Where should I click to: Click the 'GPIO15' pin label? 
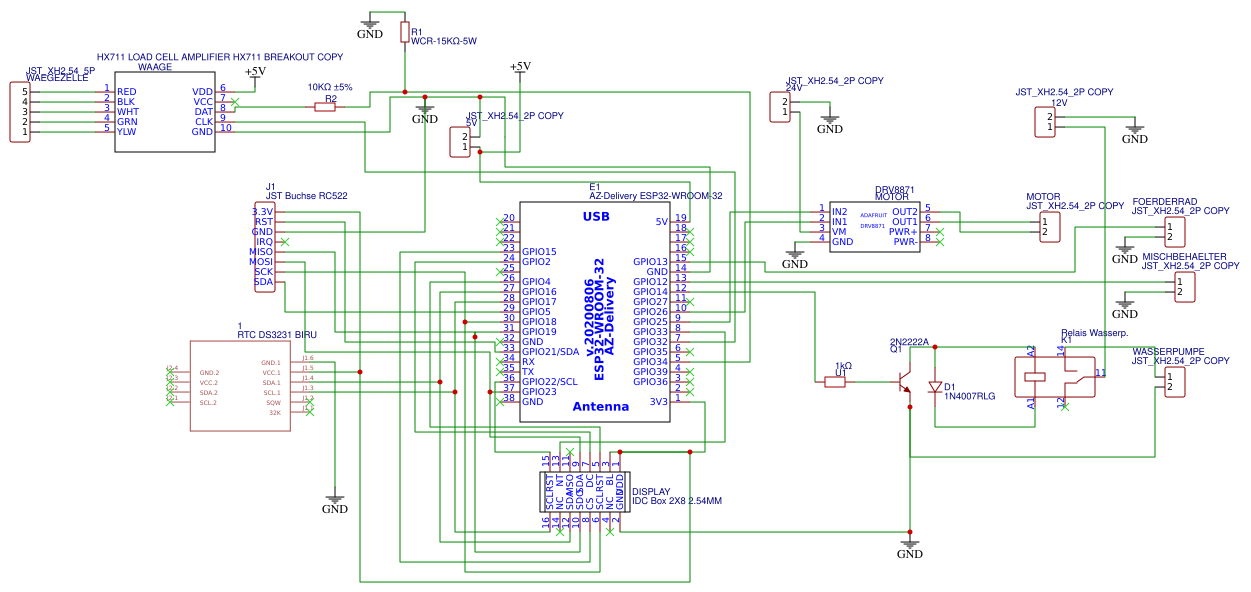click(x=539, y=252)
